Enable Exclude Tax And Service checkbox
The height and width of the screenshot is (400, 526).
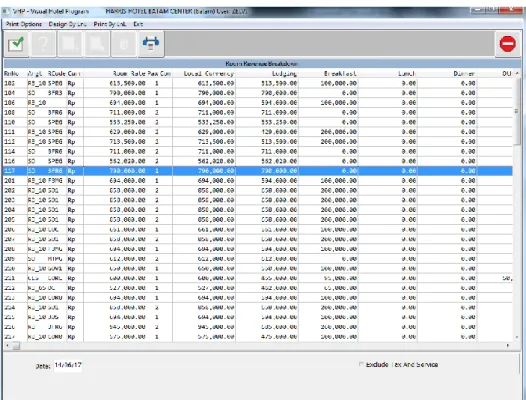(361, 364)
